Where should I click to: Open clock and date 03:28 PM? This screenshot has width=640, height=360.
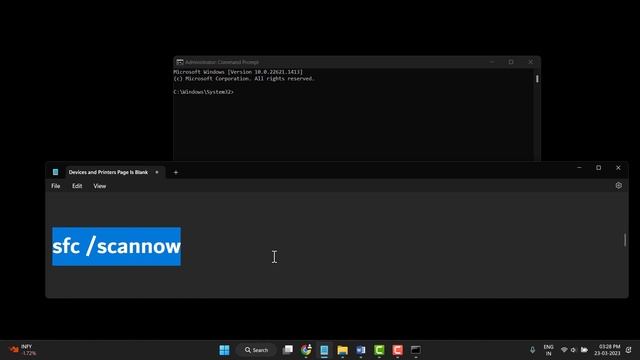[x=607, y=350]
